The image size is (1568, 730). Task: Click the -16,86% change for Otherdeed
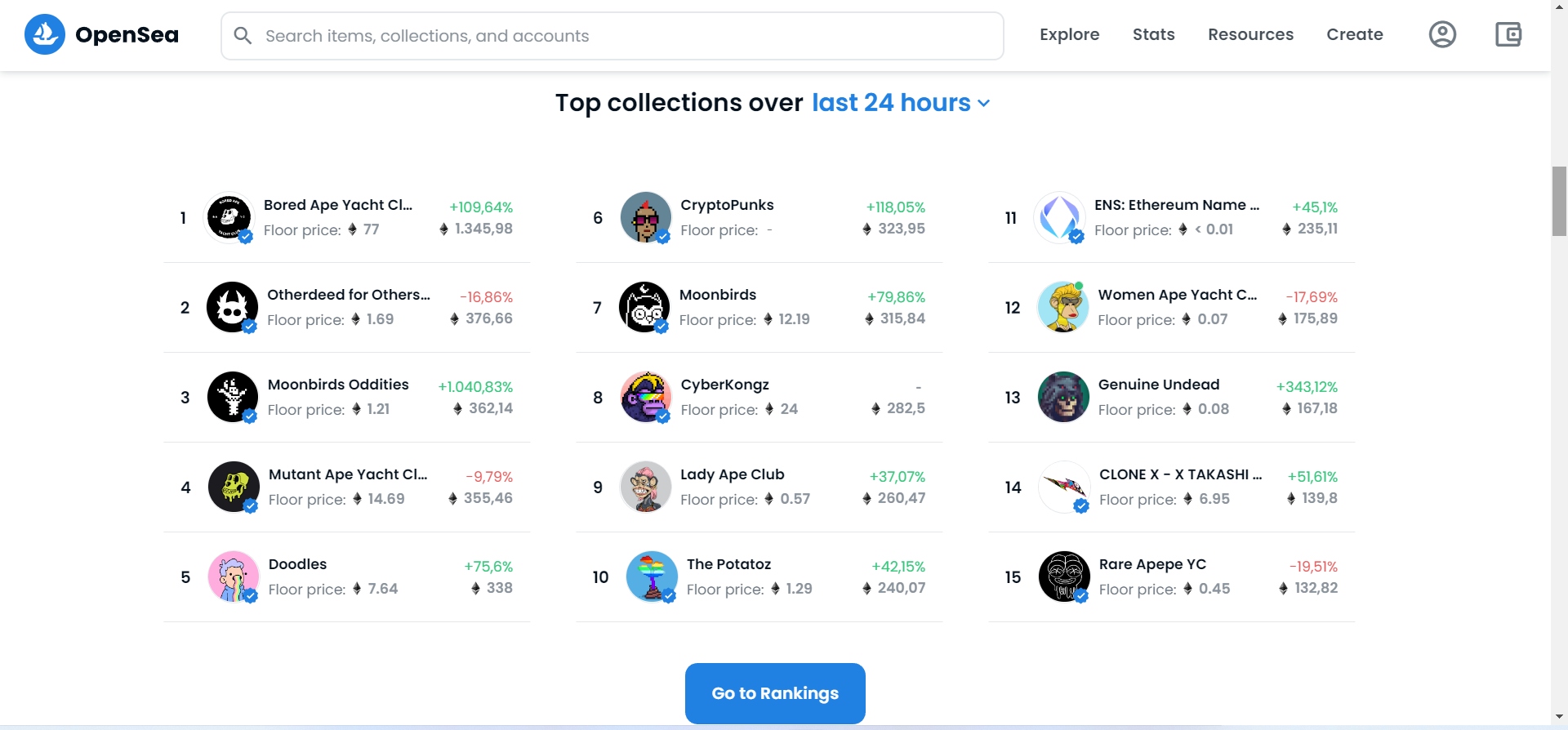pyautogui.click(x=486, y=297)
